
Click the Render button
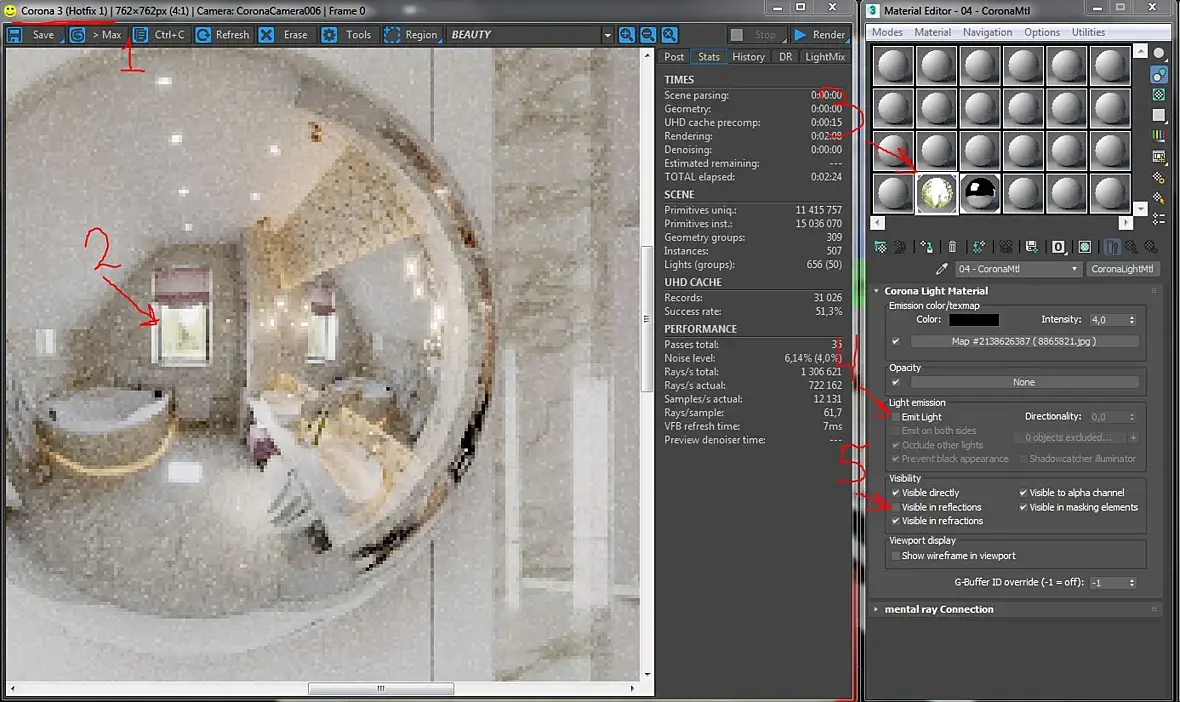coord(819,35)
